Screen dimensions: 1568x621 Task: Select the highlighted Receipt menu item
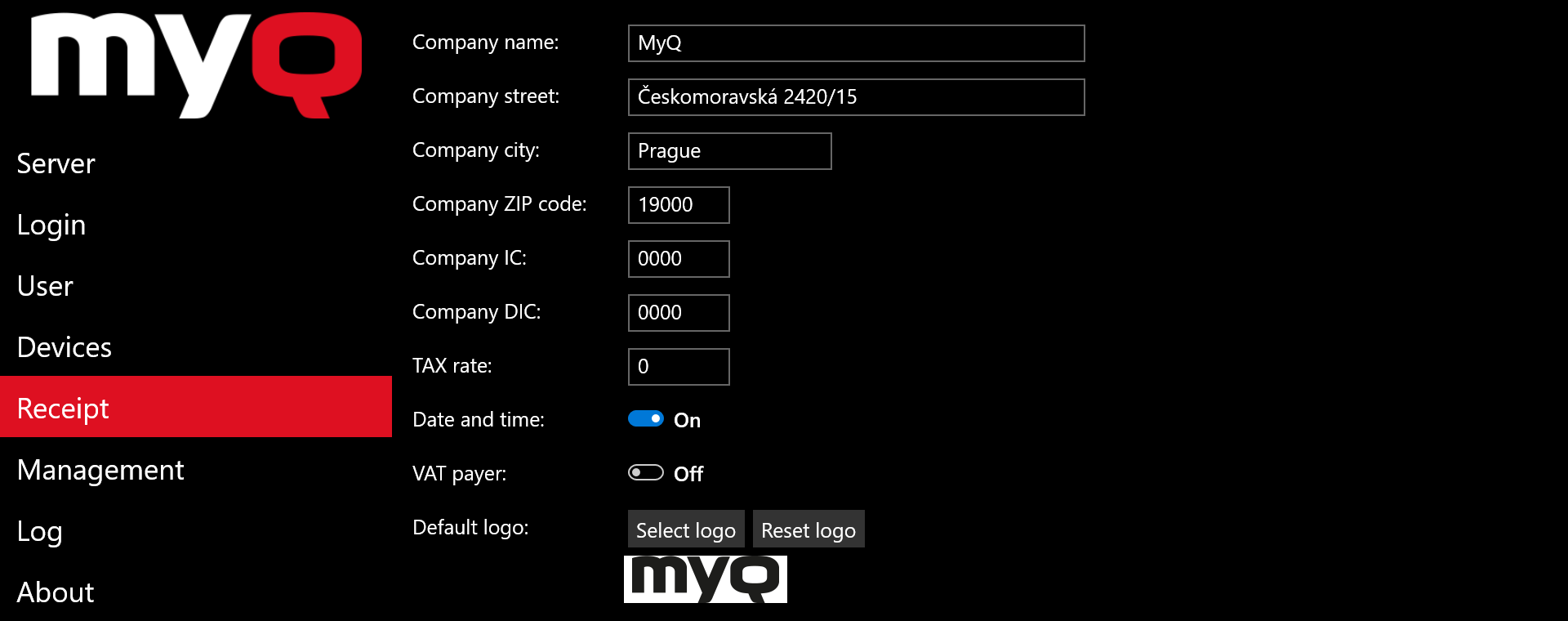click(x=63, y=408)
